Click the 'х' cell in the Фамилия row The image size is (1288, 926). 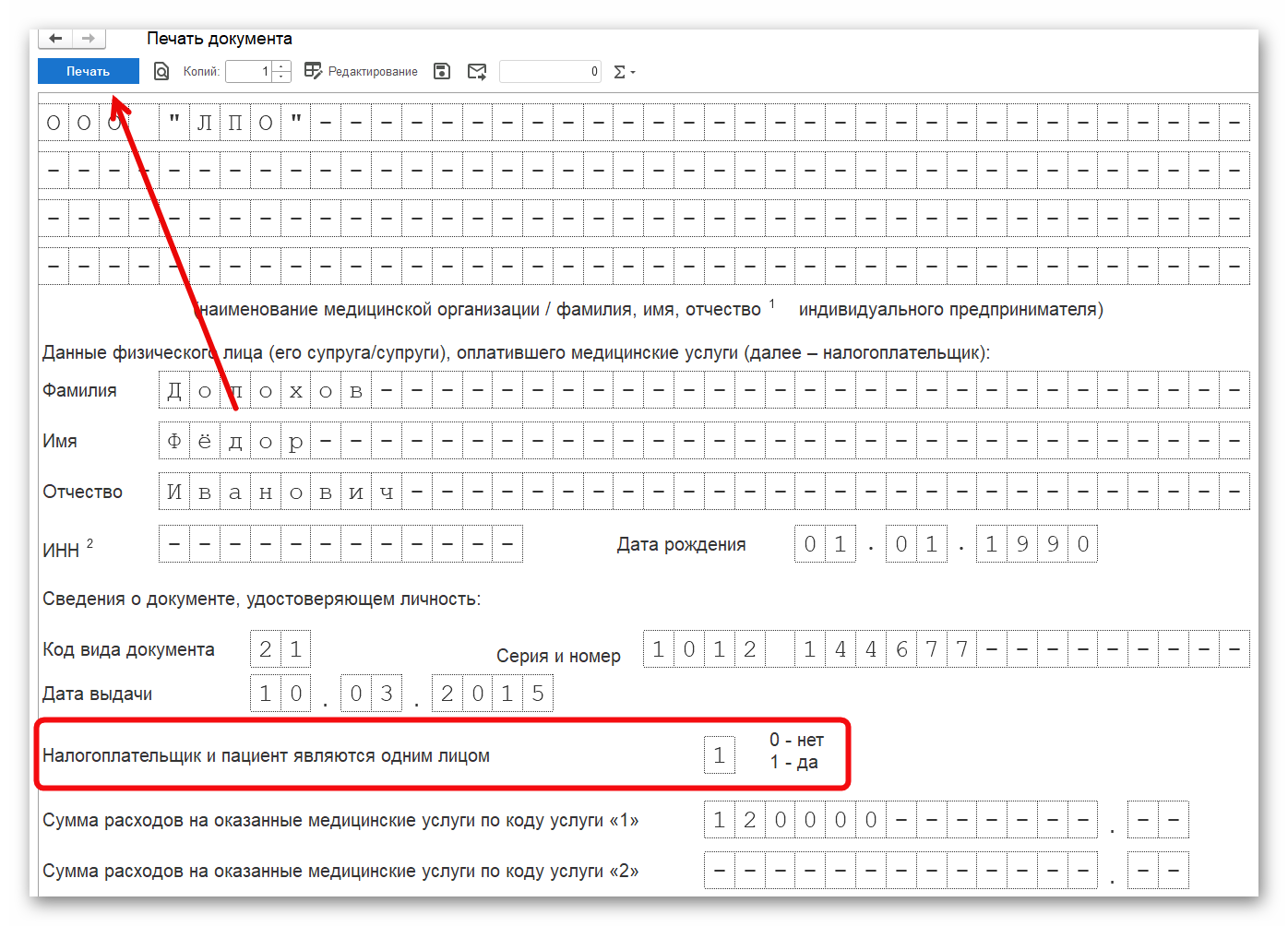tap(295, 390)
